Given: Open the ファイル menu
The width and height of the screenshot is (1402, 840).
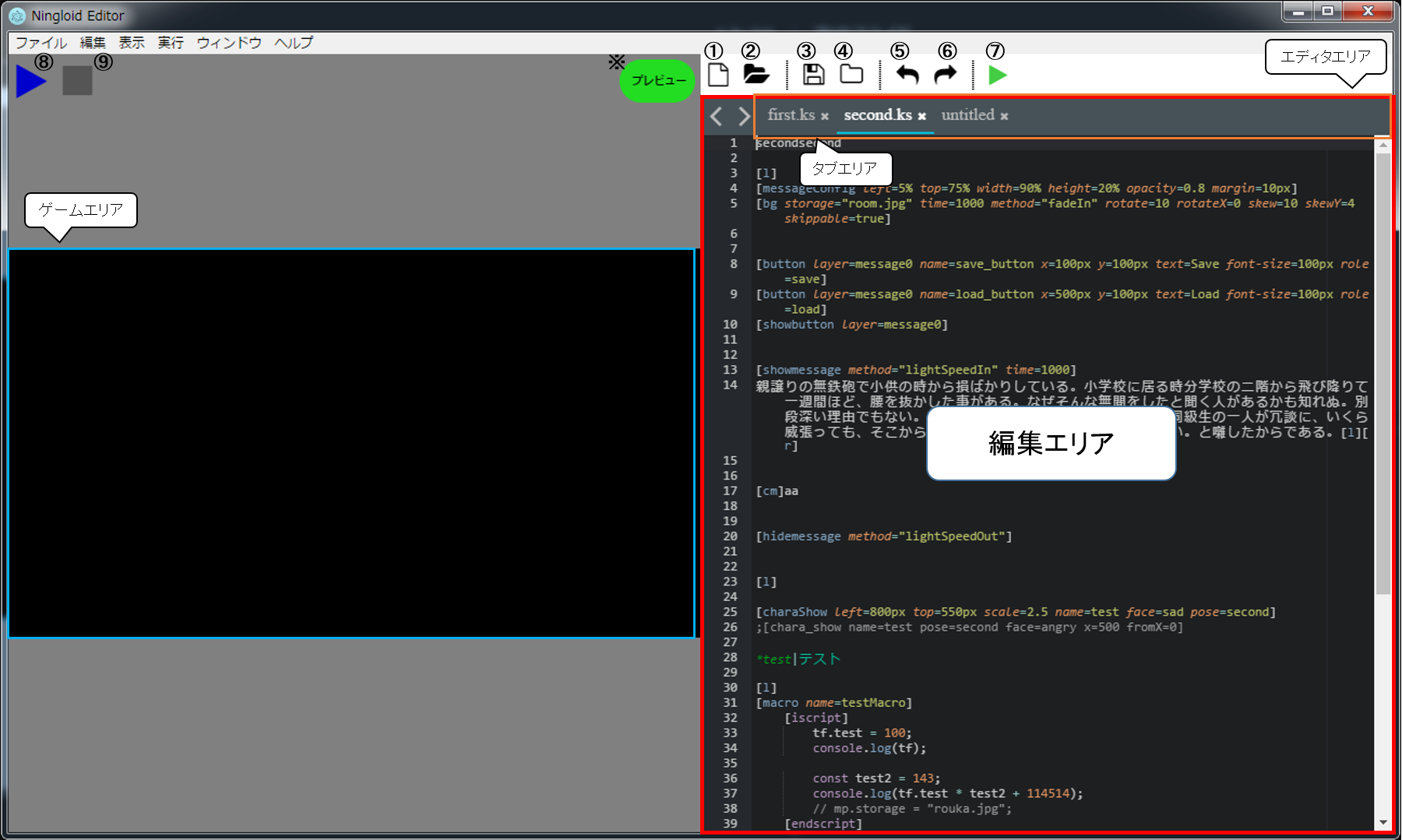Looking at the screenshot, I should point(41,43).
